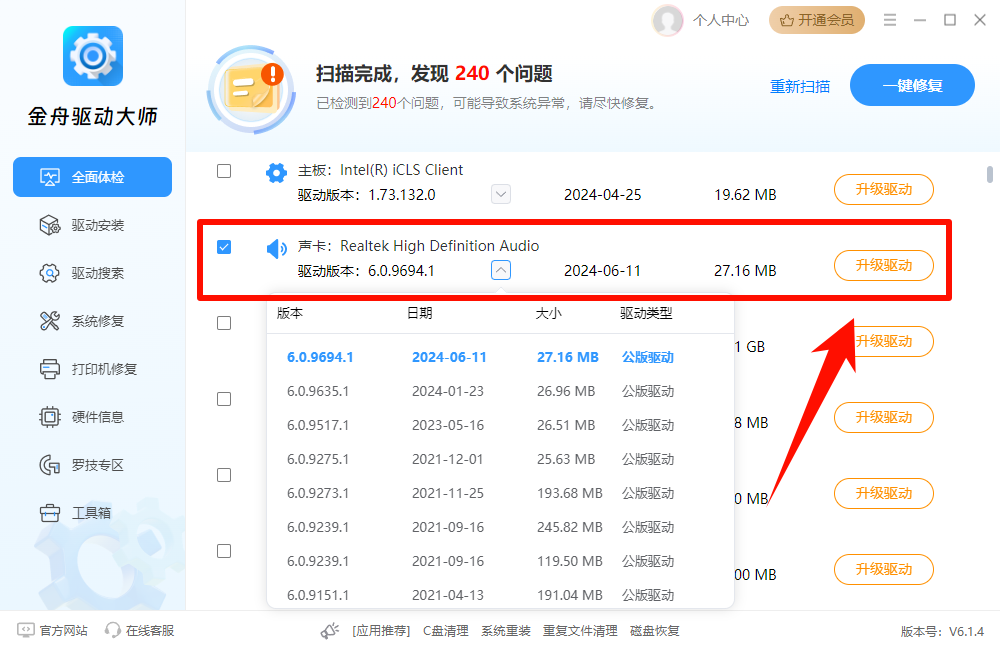This screenshot has width=1000, height=650.
Task: Expand version options for the Intel motherboard driver
Action: [x=500, y=194]
